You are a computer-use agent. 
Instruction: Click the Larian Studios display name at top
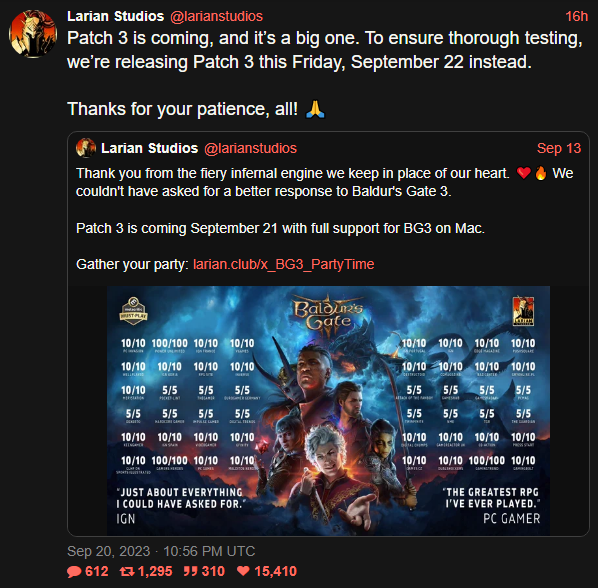pos(116,16)
